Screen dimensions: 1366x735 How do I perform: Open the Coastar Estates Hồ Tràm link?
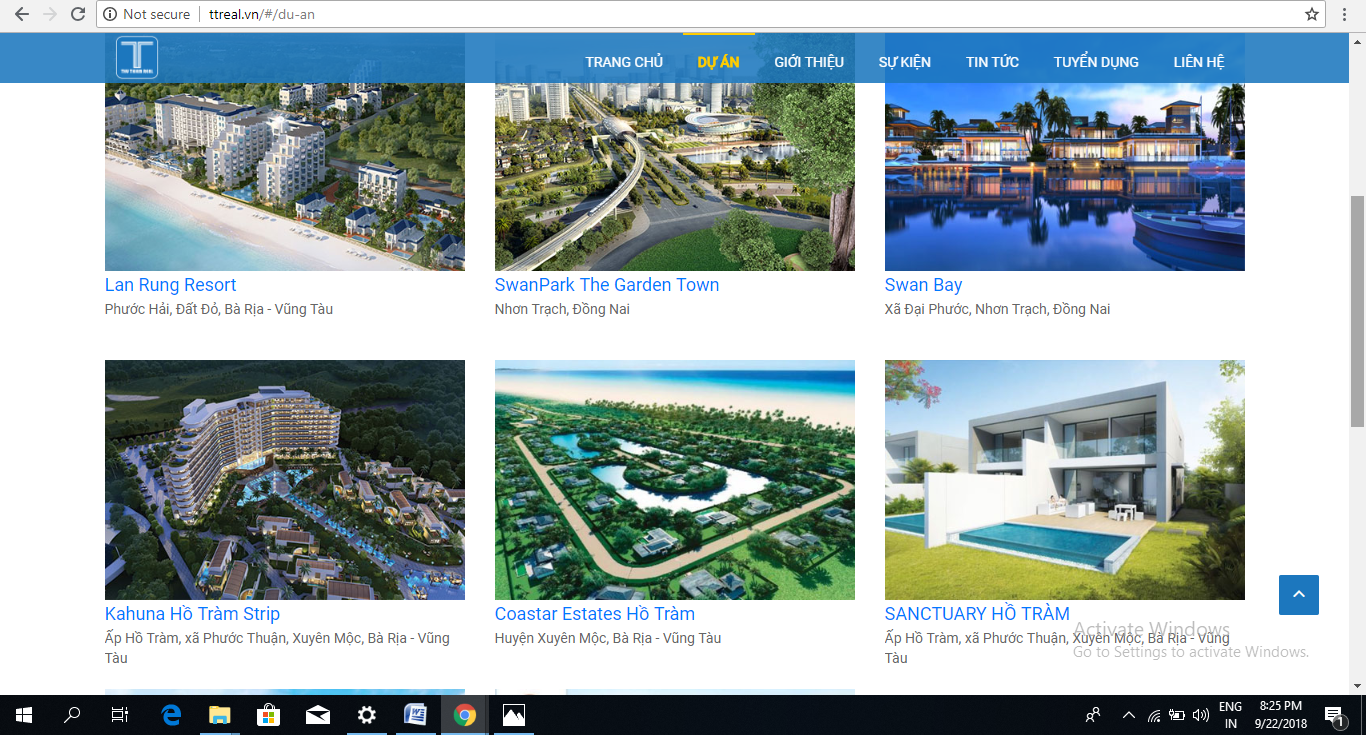coord(594,614)
